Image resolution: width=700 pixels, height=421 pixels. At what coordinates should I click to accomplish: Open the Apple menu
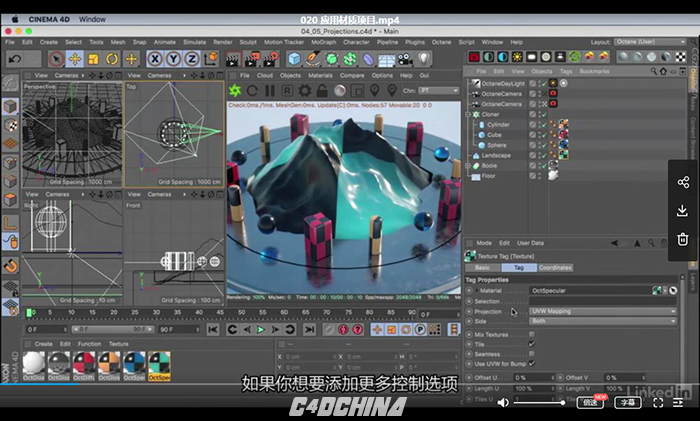coord(15,19)
